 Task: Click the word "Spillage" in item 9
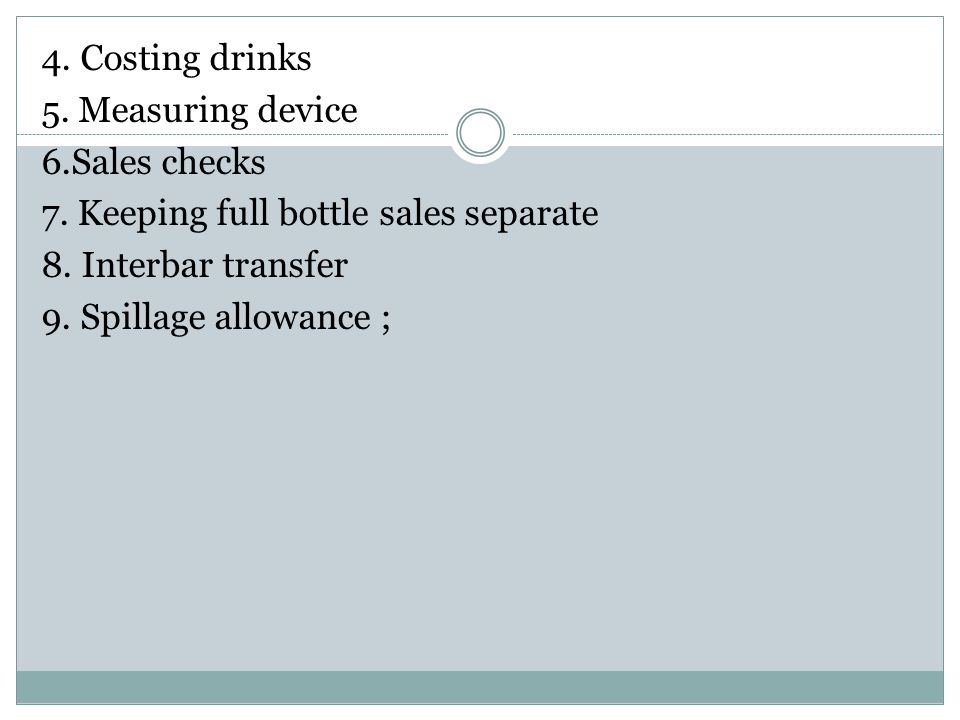[x=143, y=318]
